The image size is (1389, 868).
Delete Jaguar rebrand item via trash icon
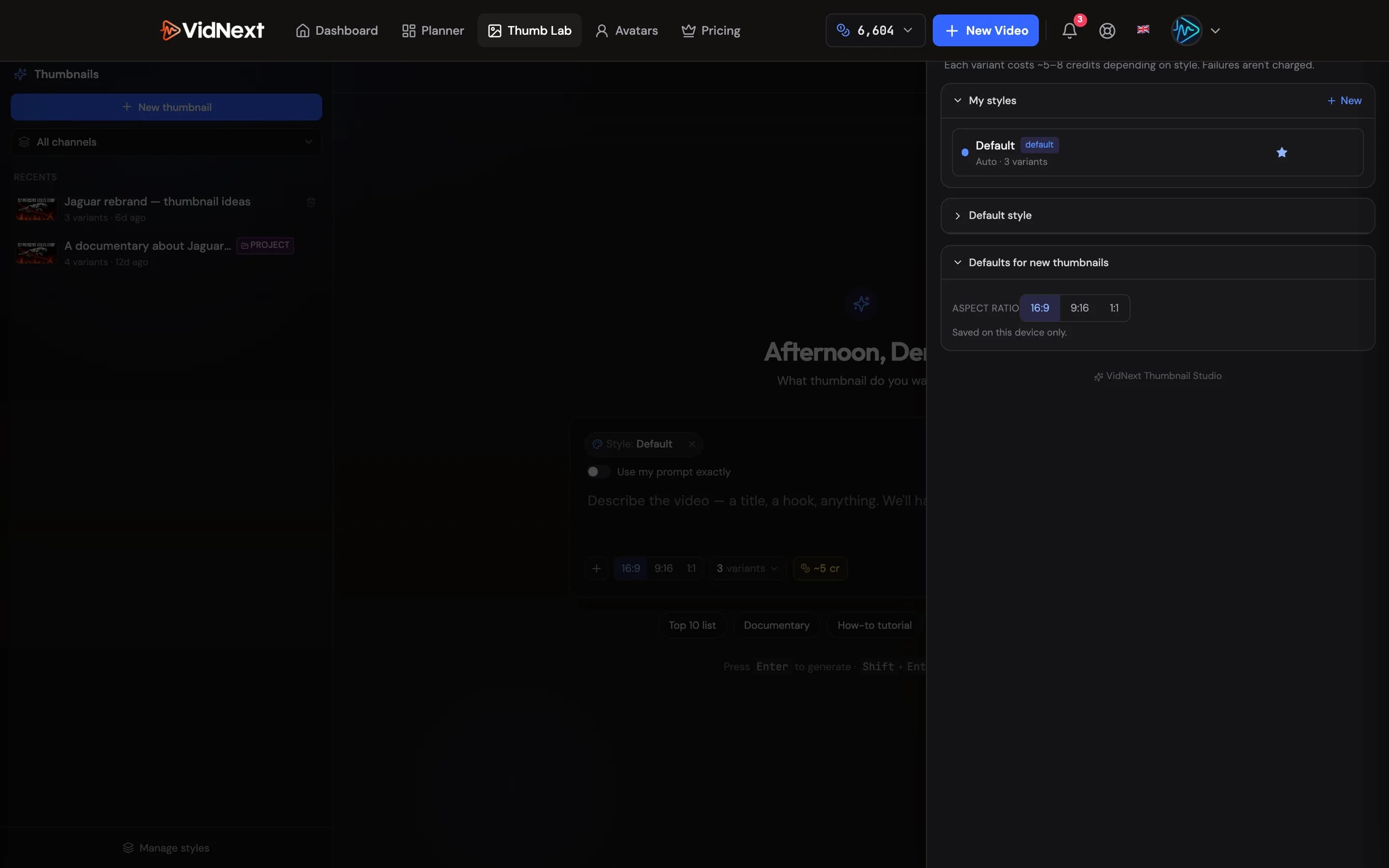[x=311, y=202]
